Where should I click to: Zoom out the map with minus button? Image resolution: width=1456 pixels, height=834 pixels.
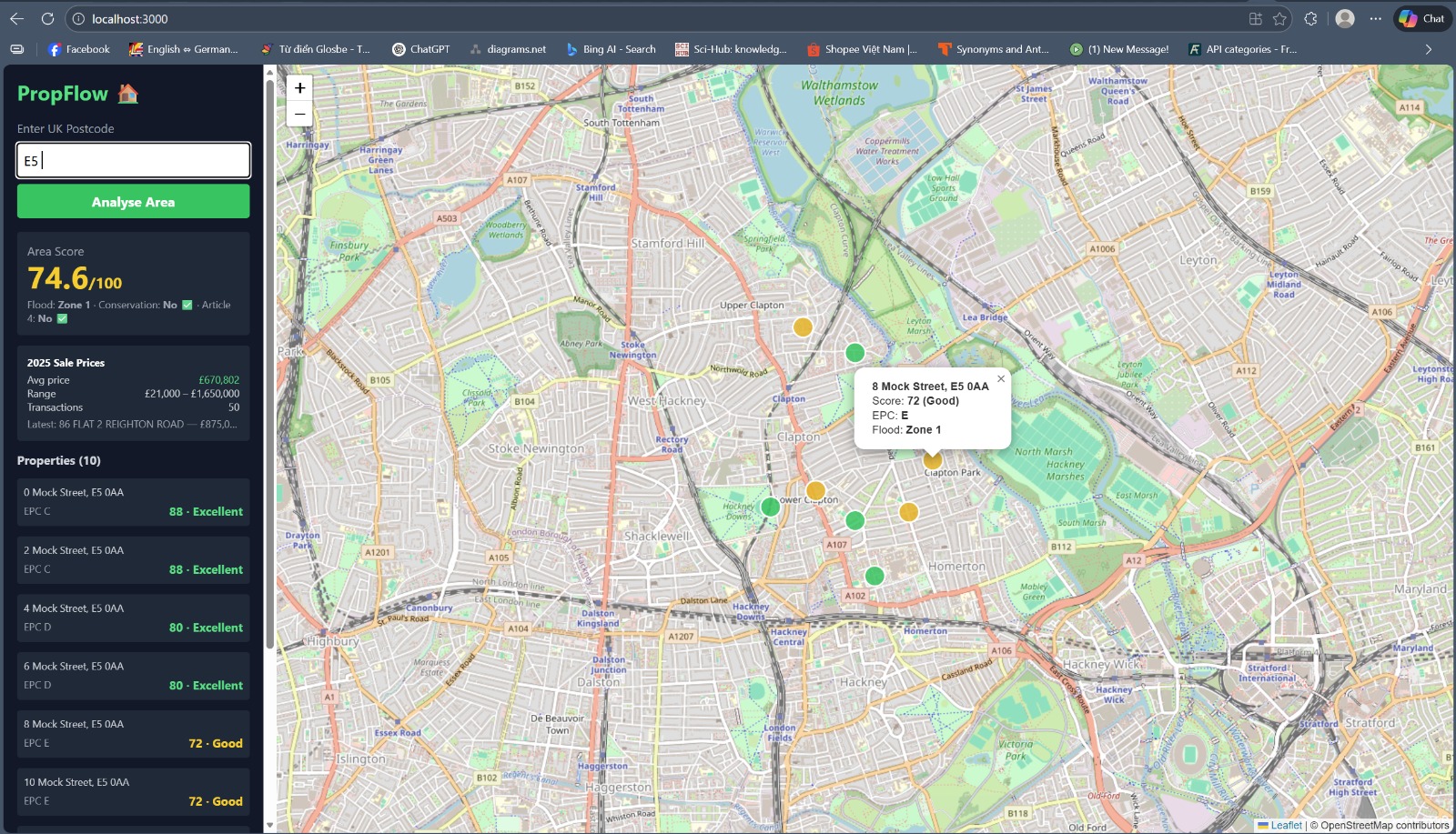tap(299, 114)
